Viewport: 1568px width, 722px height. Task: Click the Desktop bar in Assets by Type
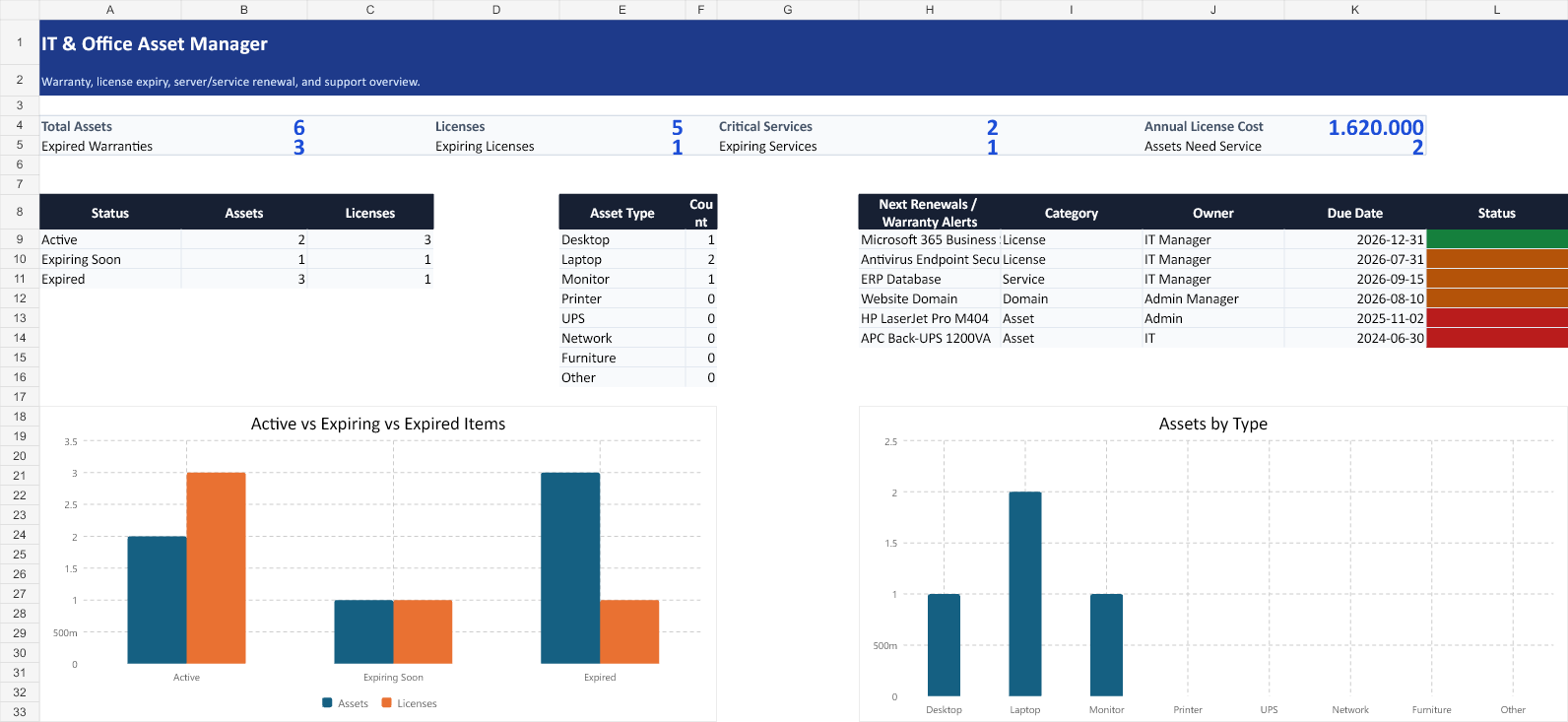coord(944,645)
